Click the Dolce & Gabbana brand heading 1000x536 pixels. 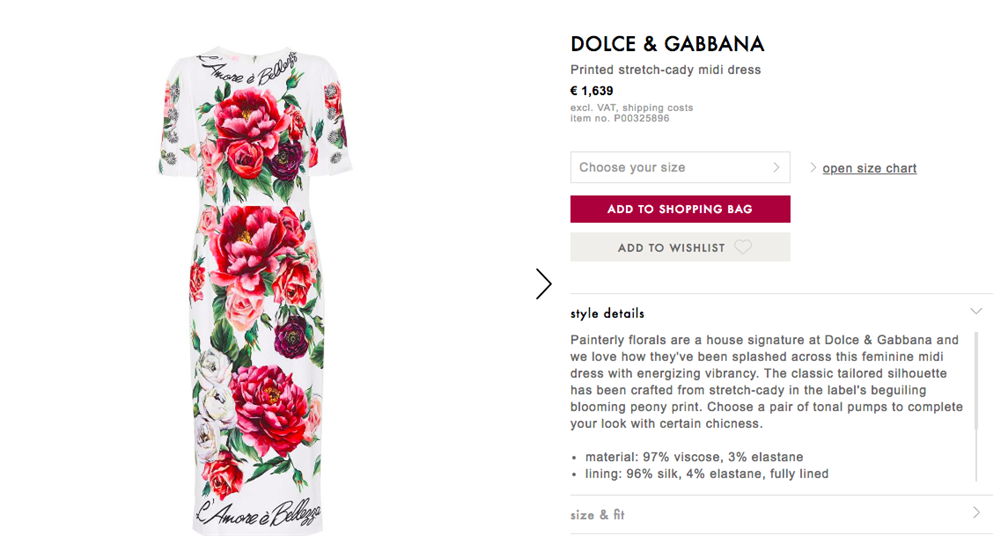point(667,44)
